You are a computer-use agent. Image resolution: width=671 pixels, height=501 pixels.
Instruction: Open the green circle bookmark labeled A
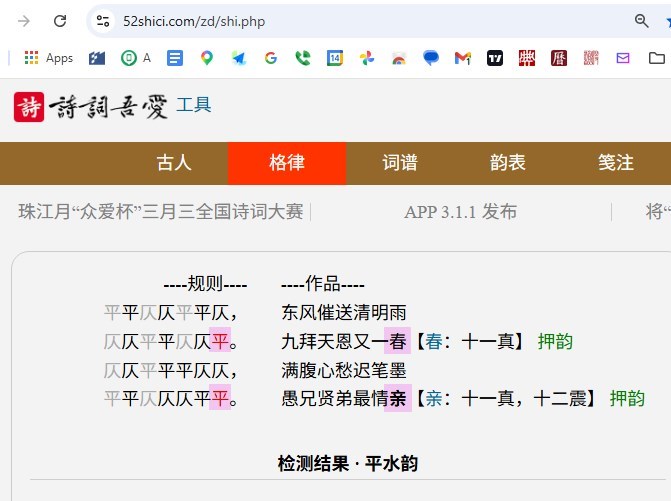click(136, 58)
